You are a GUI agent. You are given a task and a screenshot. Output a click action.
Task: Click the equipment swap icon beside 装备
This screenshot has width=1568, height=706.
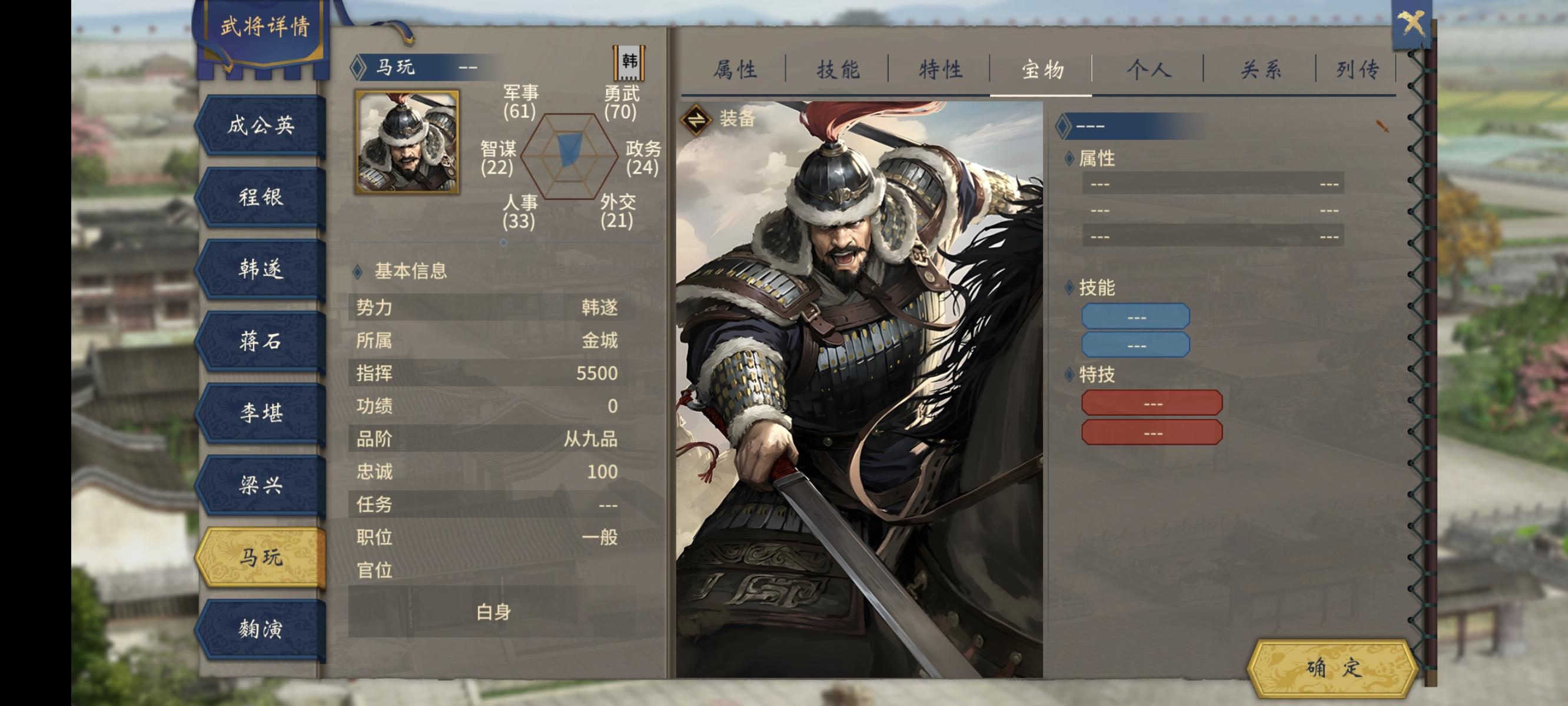[696, 119]
